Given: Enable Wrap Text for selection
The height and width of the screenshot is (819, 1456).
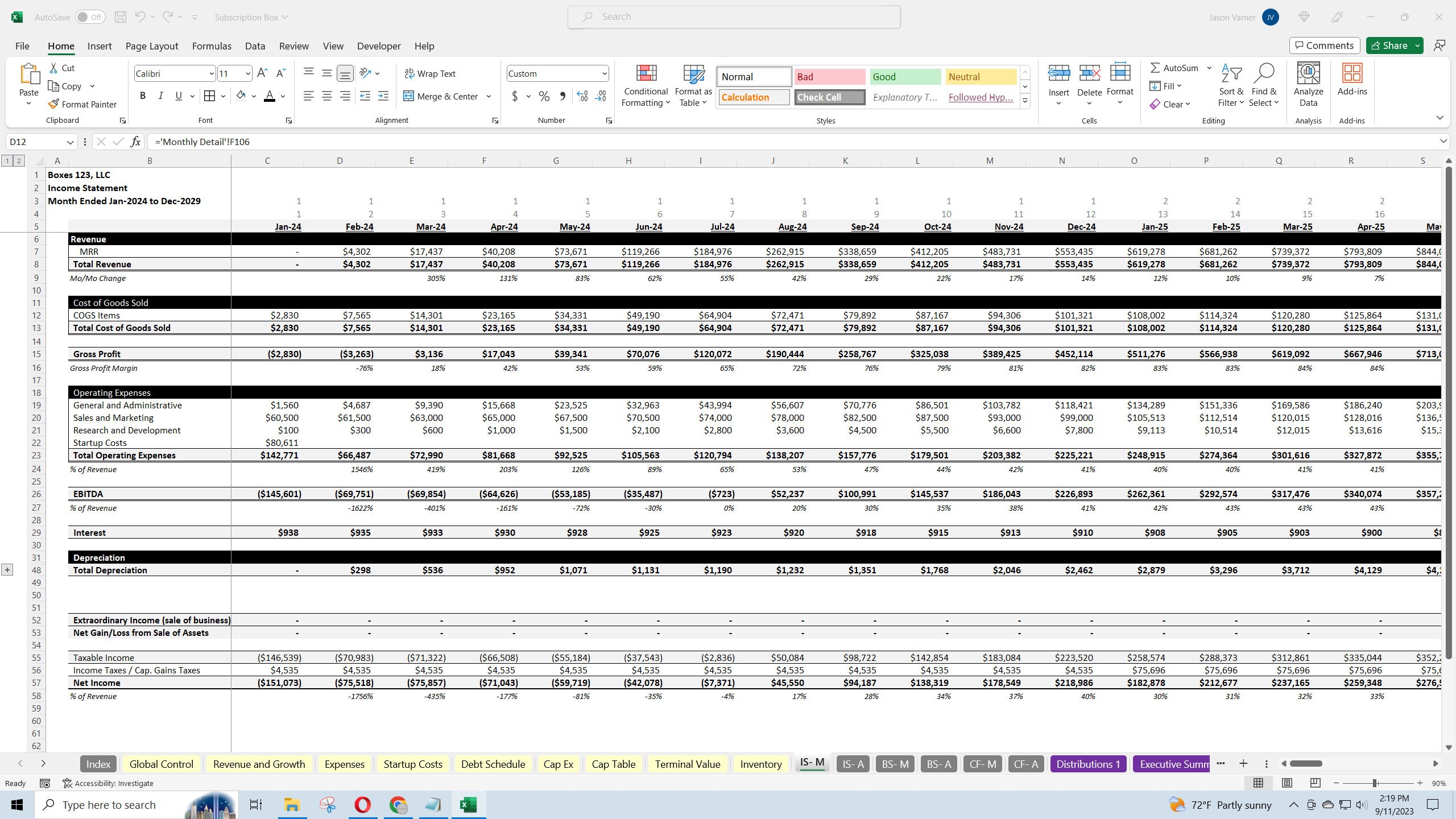Looking at the screenshot, I should [x=431, y=73].
